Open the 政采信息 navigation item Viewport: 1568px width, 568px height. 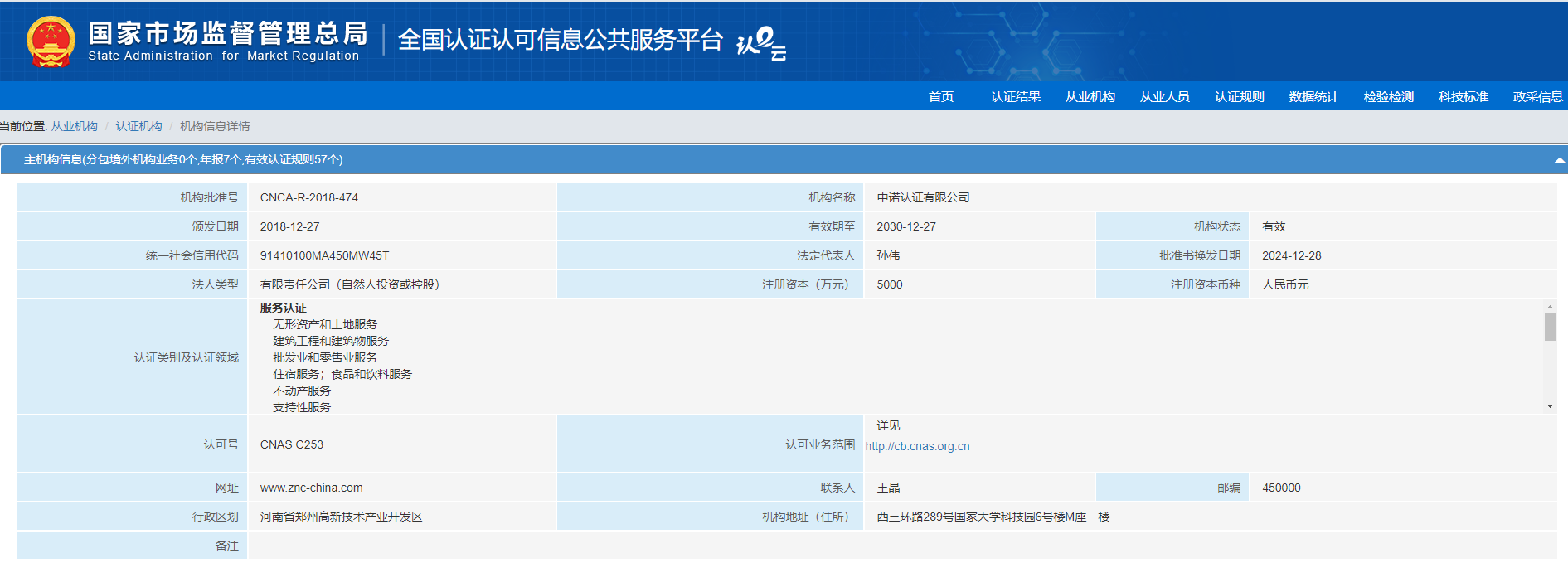(x=1537, y=97)
